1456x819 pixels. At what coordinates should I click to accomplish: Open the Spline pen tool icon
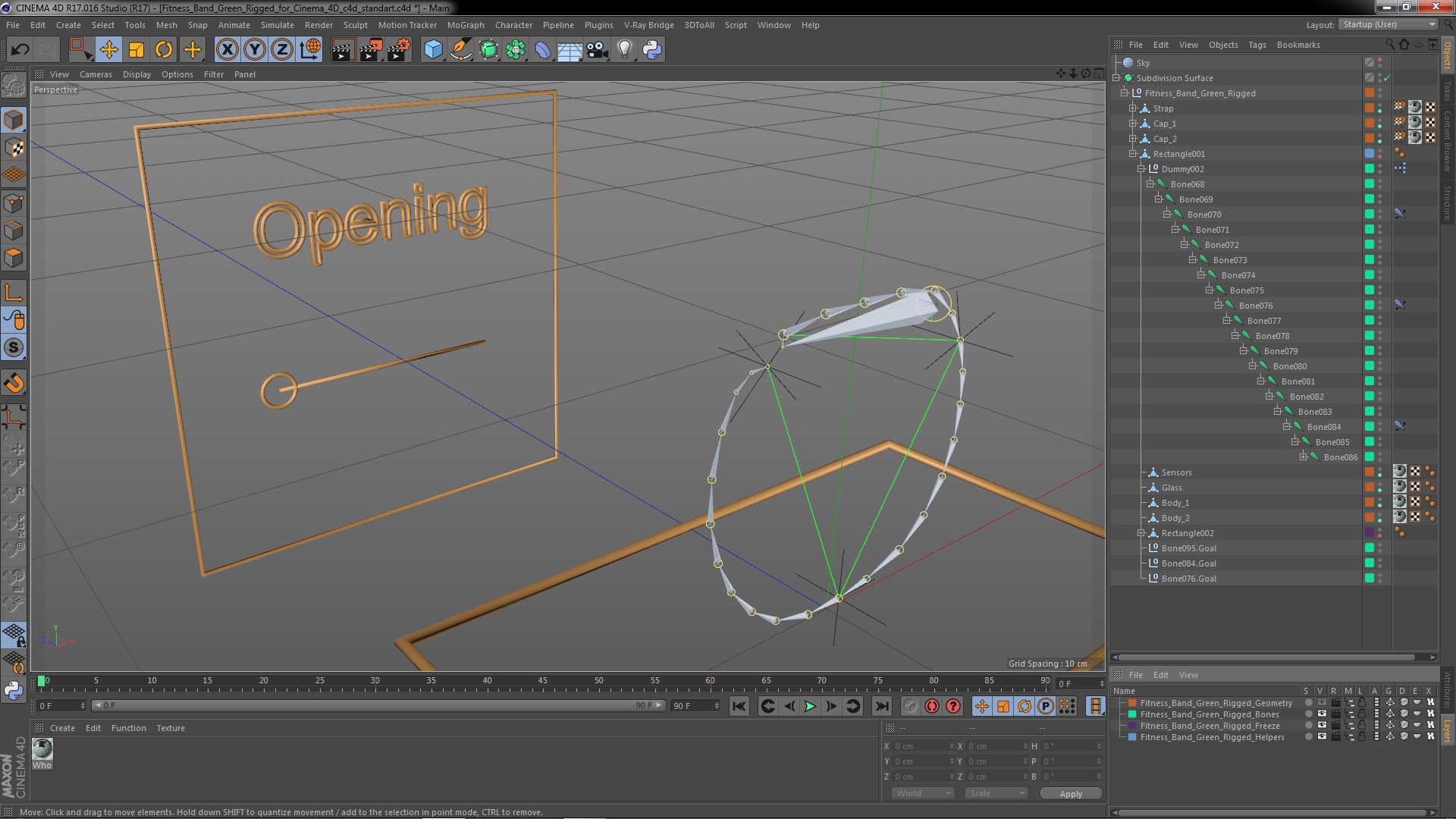tap(460, 50)
